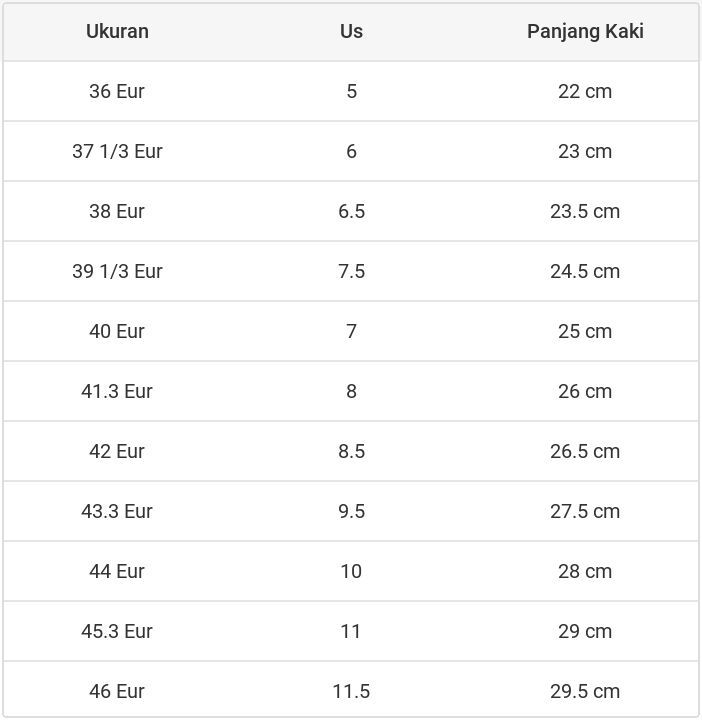Click the 44 Eur size cell
The image size is (702, 720).
[117, 571]
